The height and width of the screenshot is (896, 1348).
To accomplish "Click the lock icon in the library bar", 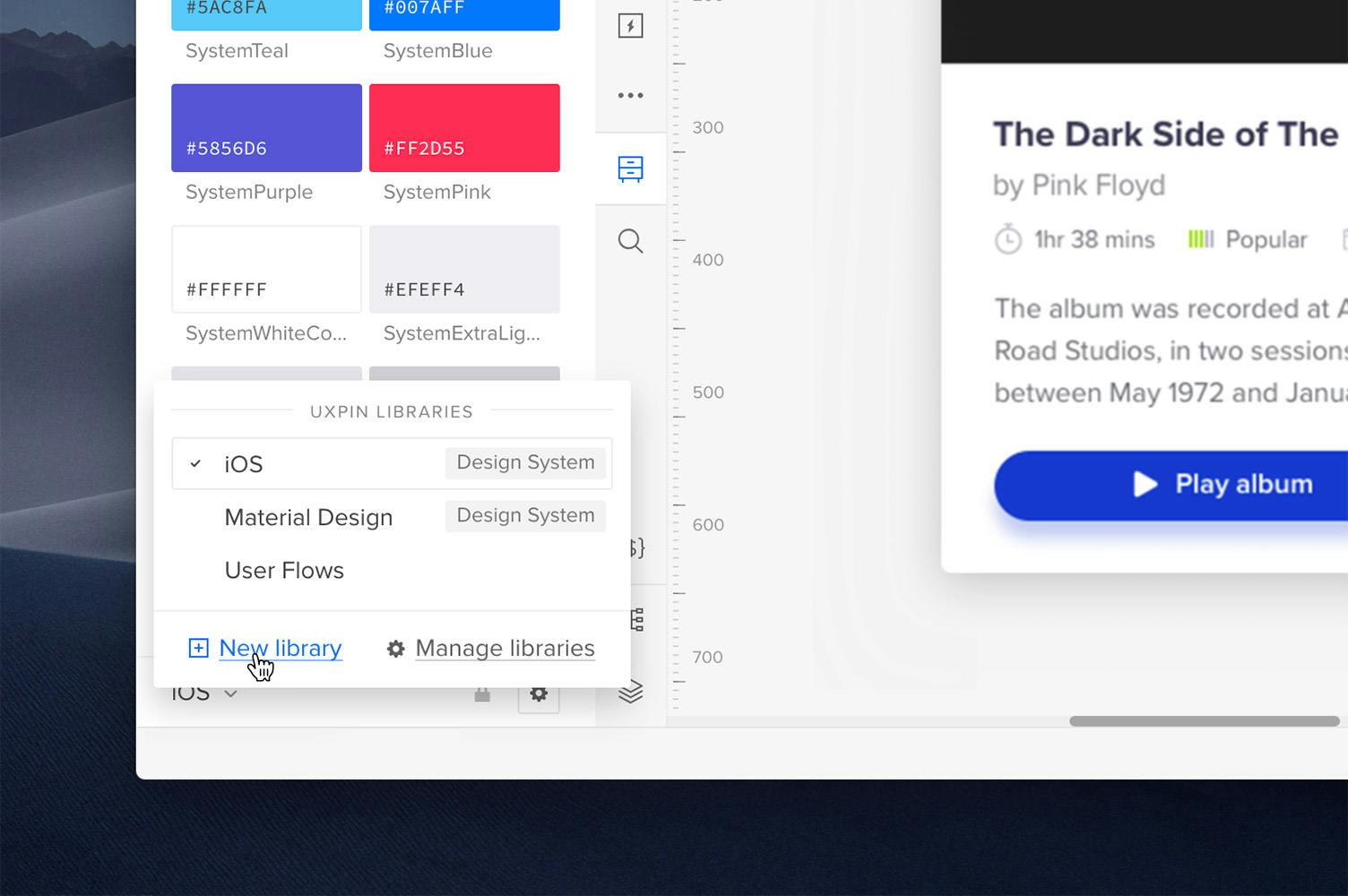I will point(481,693).
